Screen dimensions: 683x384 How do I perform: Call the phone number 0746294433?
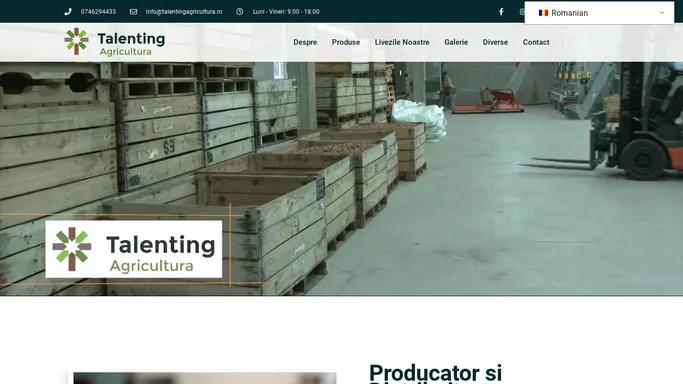tap(98, 12)
